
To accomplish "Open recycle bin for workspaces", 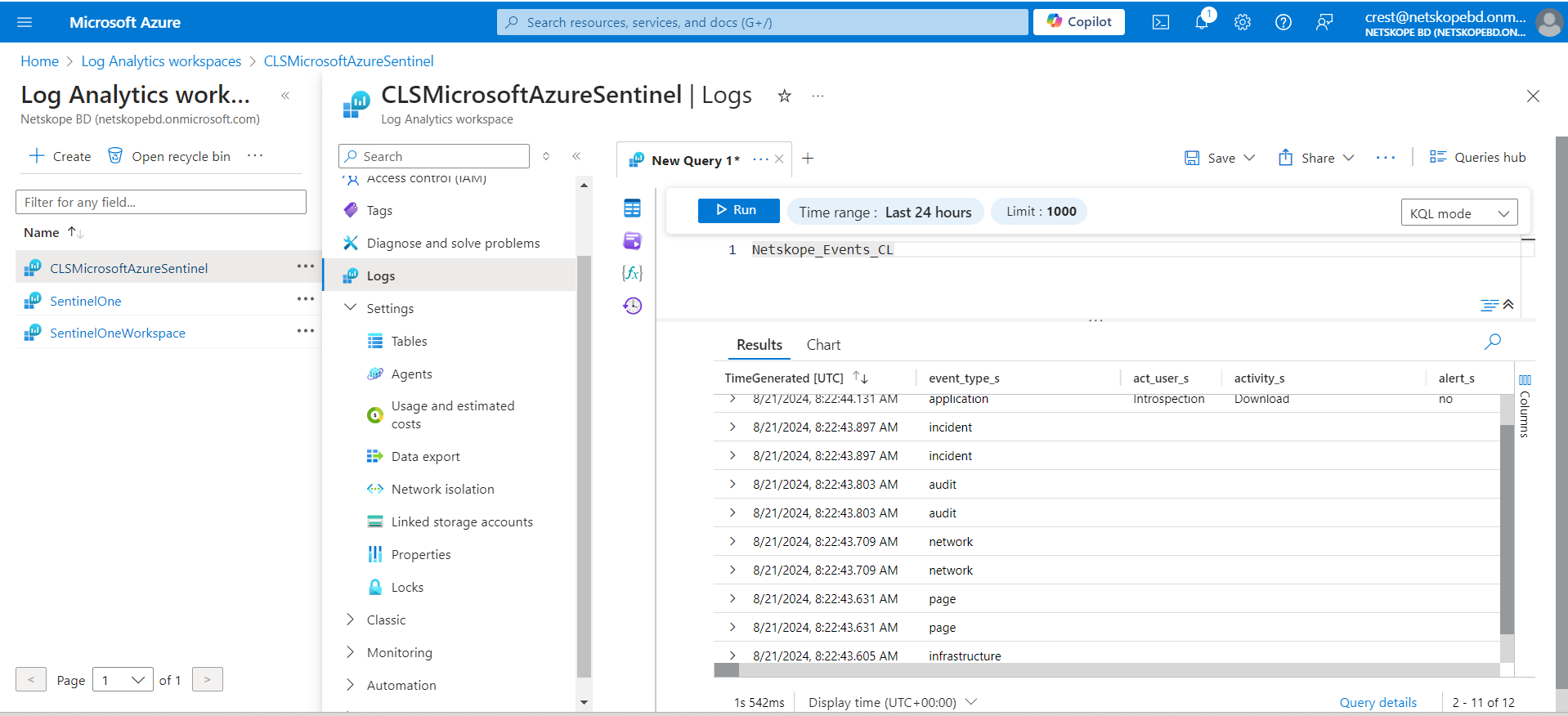I will click(x=169, y=156).
